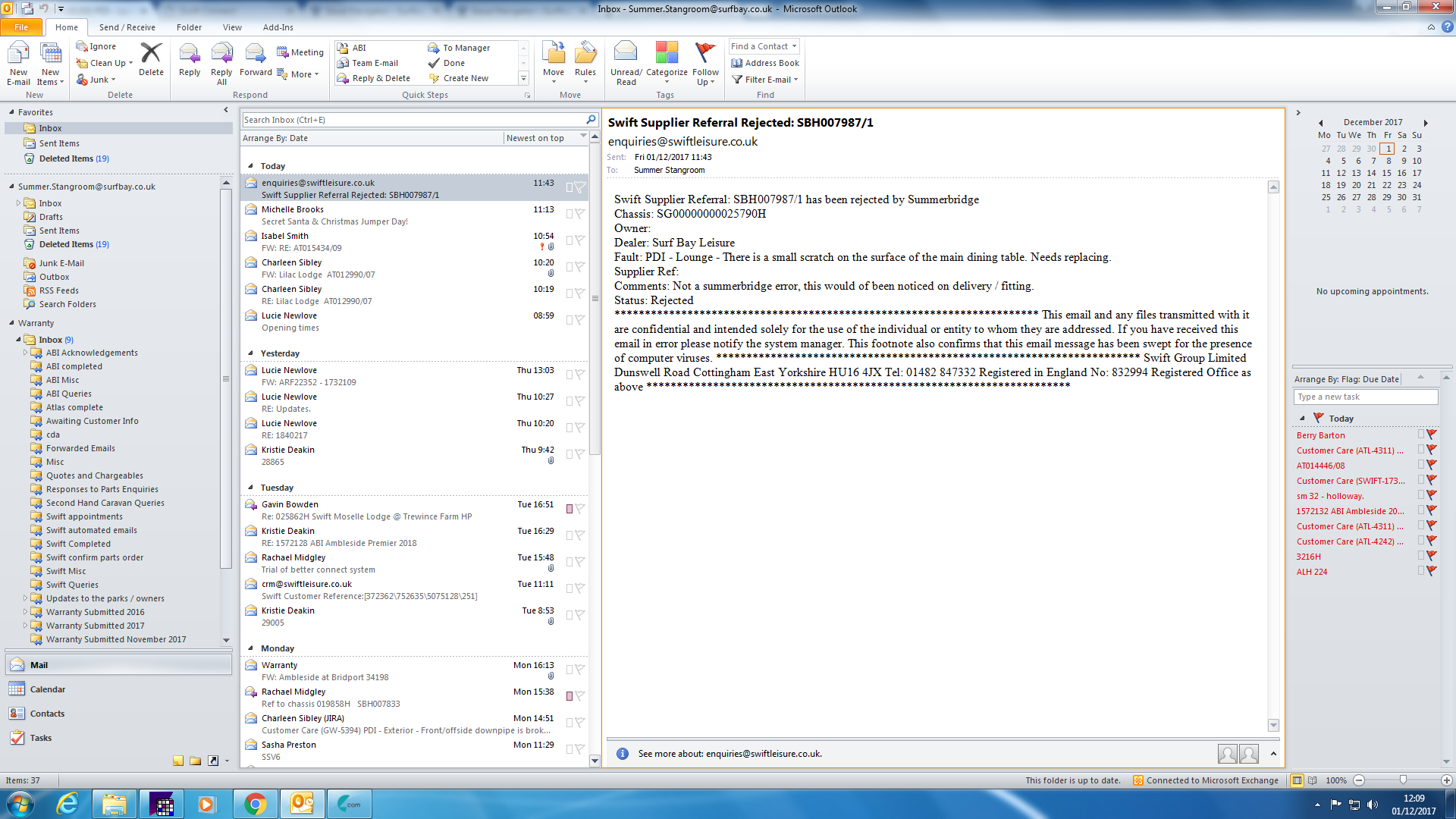The height and width of the screenshot is (819, 1456).
Task: Toggle the flag on Michelle Brooks email
Action: 580,214
